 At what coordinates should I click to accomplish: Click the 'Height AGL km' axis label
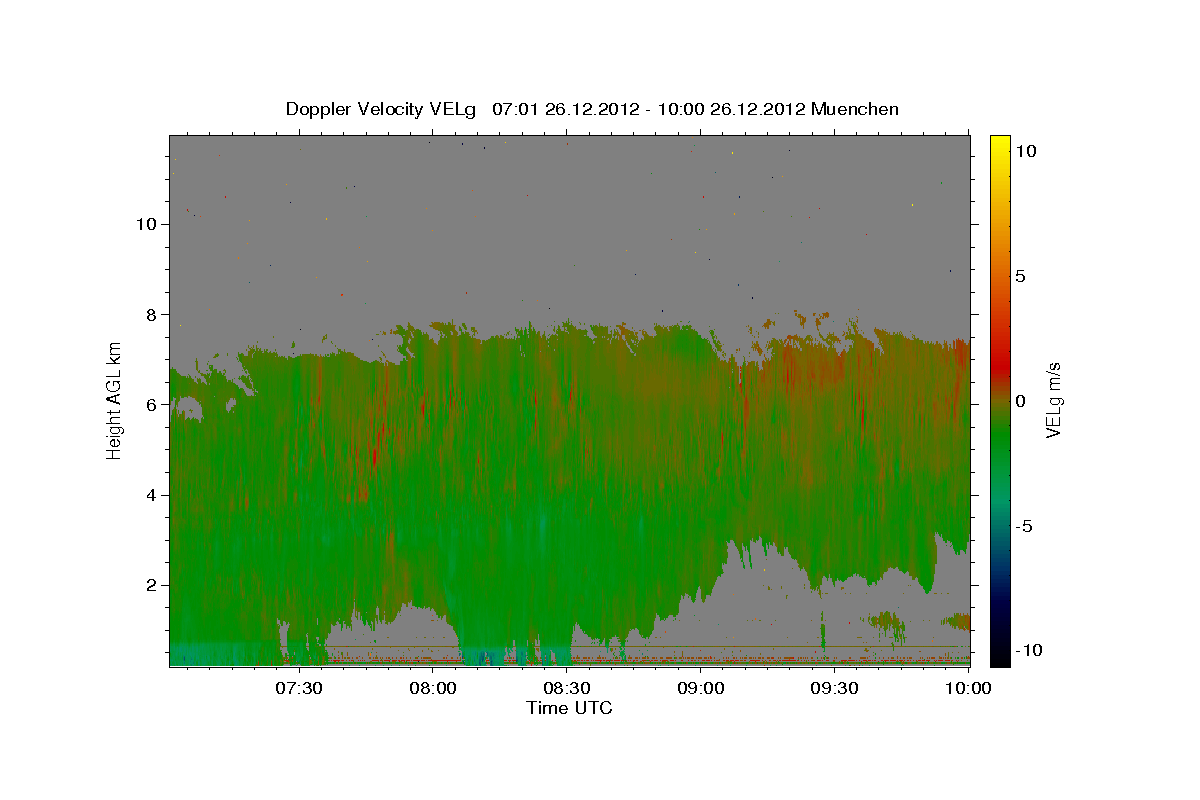point(115,400)
